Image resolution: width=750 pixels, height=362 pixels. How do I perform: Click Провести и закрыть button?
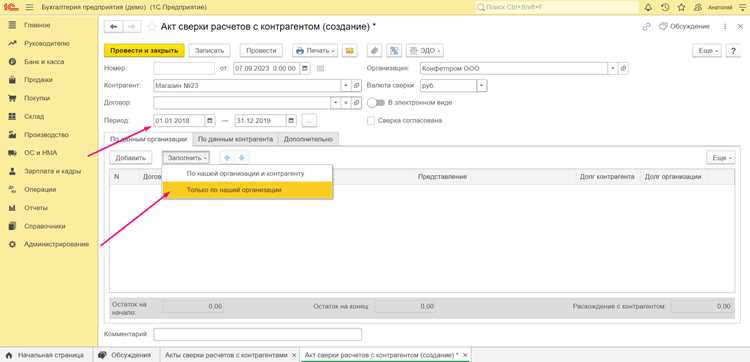click(x=144, y=51)
